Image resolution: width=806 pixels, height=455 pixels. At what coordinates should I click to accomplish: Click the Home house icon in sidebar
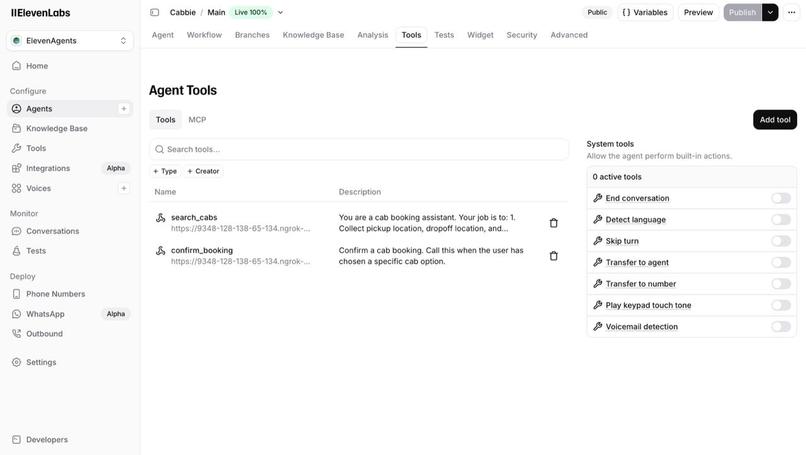coord(16,66)
